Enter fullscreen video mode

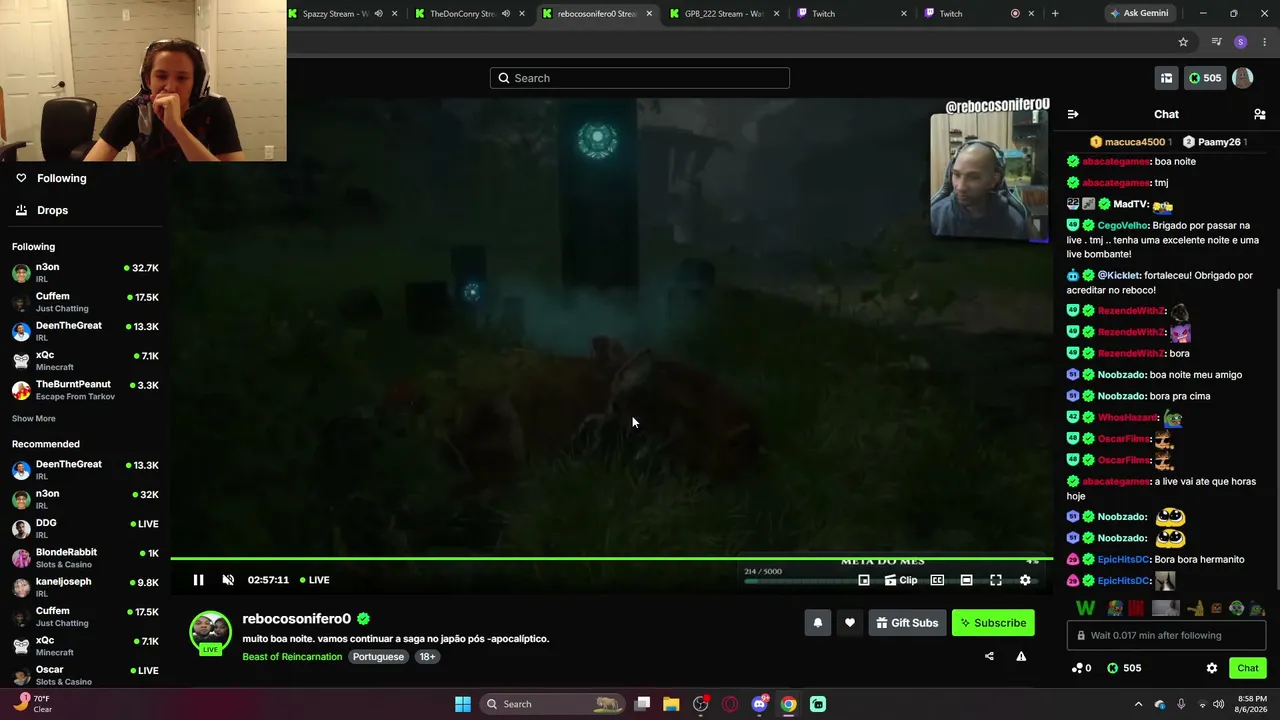tap(996, 580)
